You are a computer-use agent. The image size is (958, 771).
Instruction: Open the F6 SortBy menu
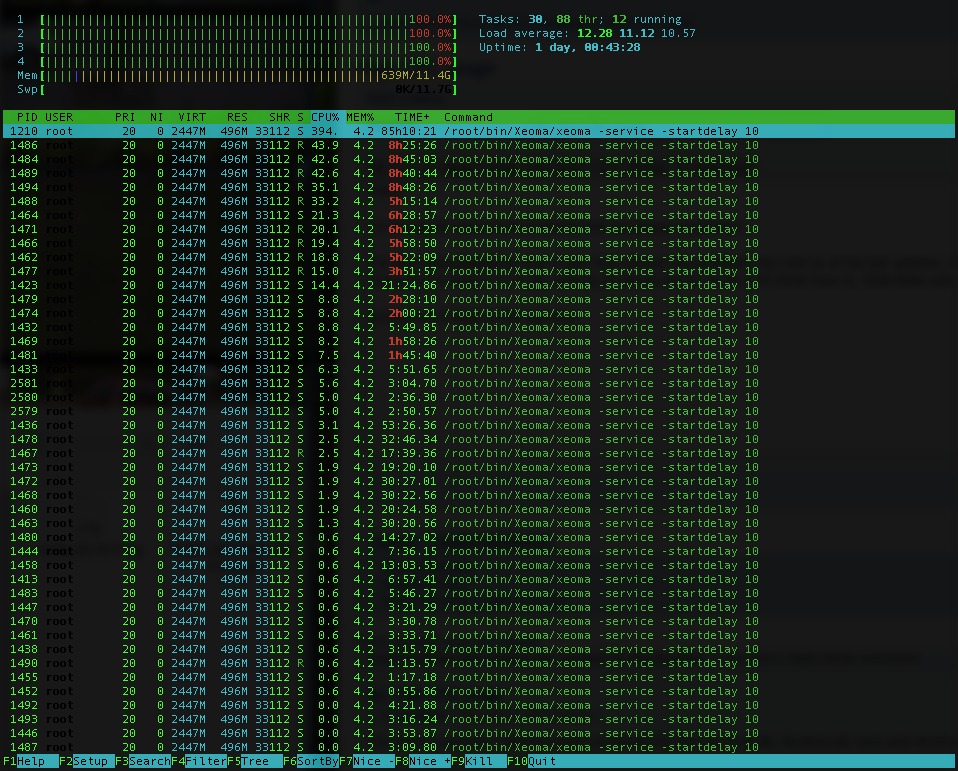[311, 761]
